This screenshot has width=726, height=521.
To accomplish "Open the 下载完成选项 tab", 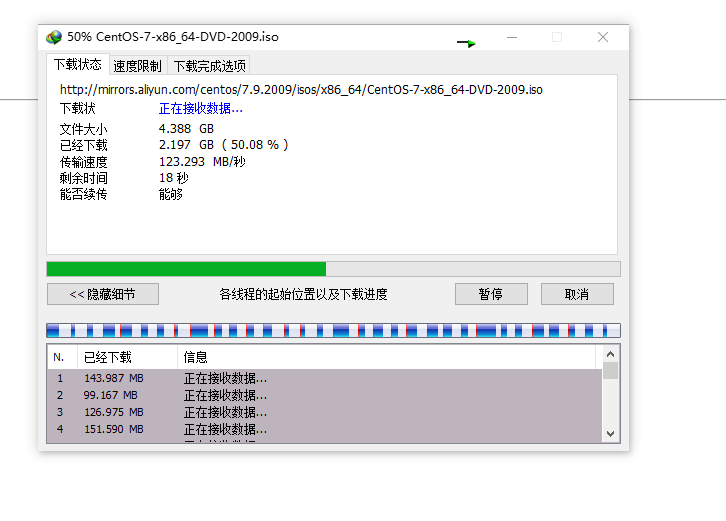I will pos(209,66).
